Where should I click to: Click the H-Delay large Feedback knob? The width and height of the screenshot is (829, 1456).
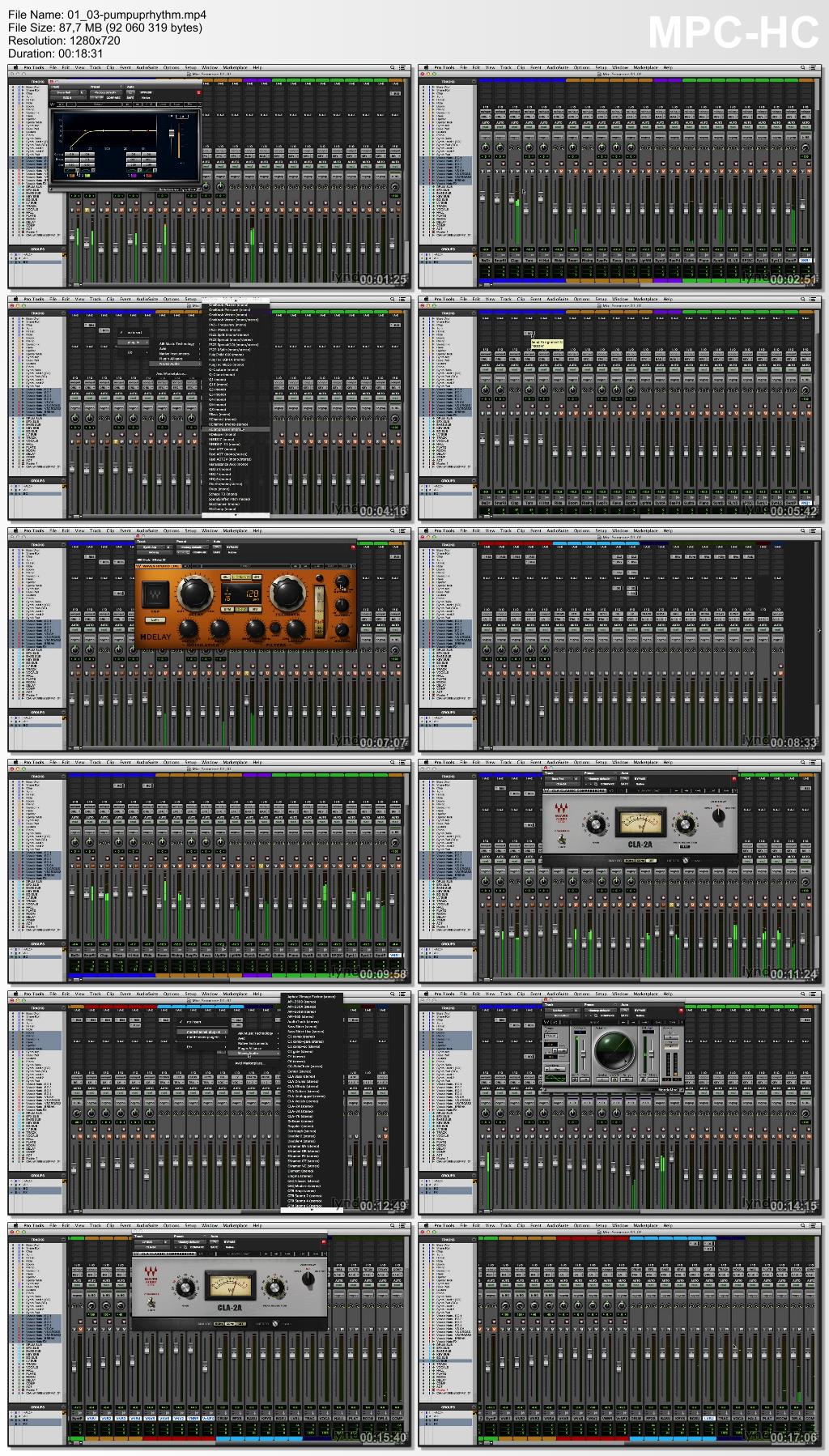pyautogui.click(x=287, y=593)
